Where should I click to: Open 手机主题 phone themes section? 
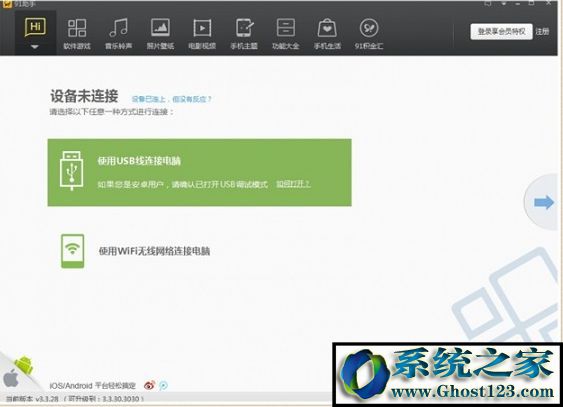[244, 34]
